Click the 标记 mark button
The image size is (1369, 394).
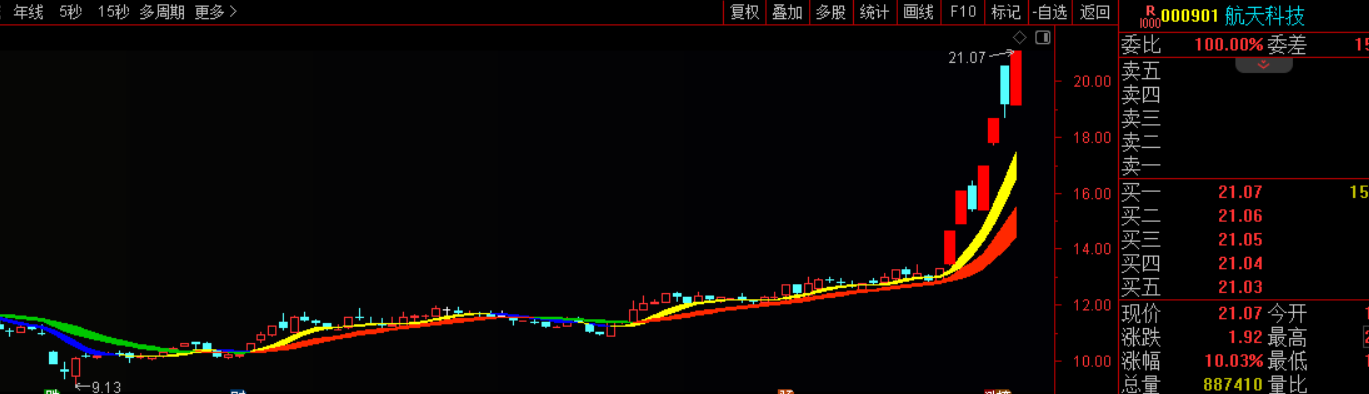1005,12
